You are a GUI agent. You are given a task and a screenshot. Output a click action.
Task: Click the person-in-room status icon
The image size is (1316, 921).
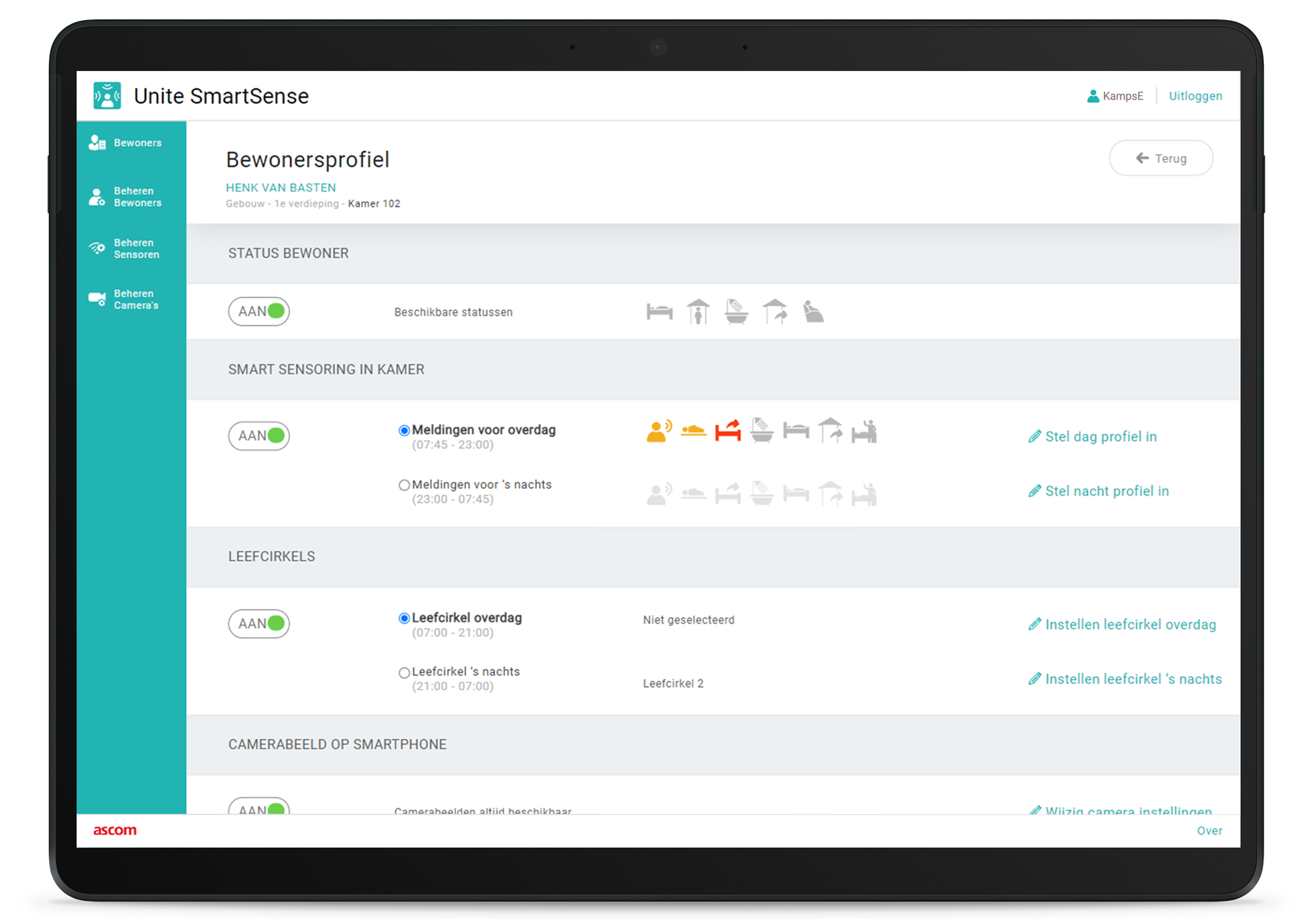pyautogui.click(x=698, y=312)
